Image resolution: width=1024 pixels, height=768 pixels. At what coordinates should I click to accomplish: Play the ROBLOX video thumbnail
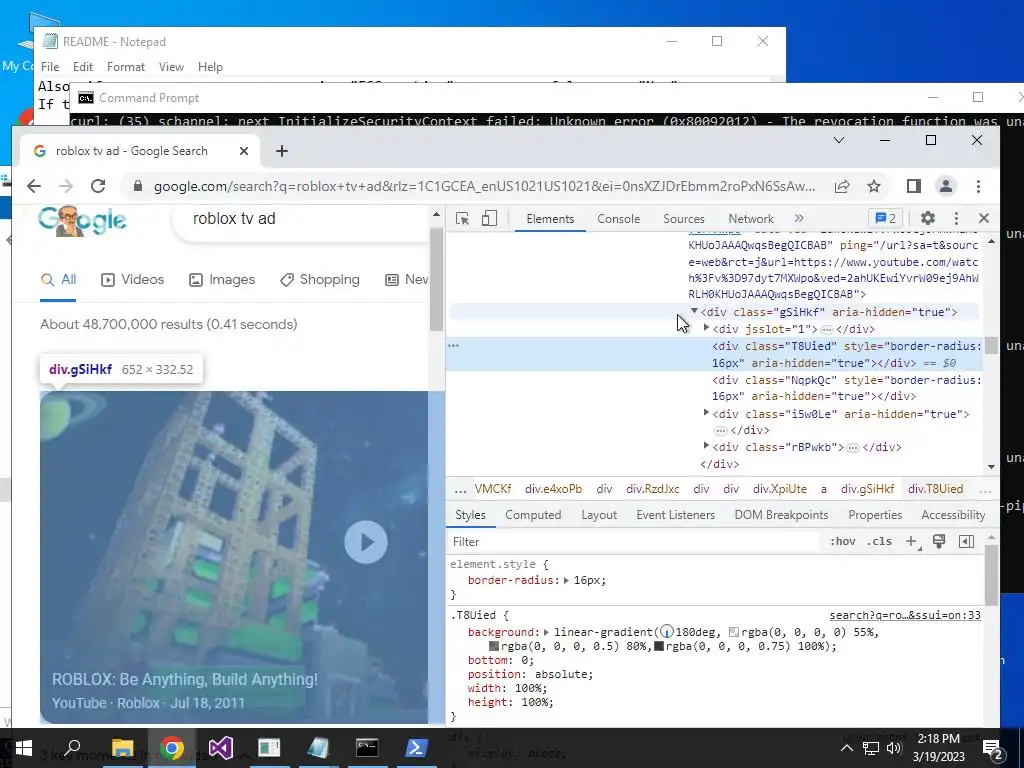pyautogui.click(x=366, y=542)
